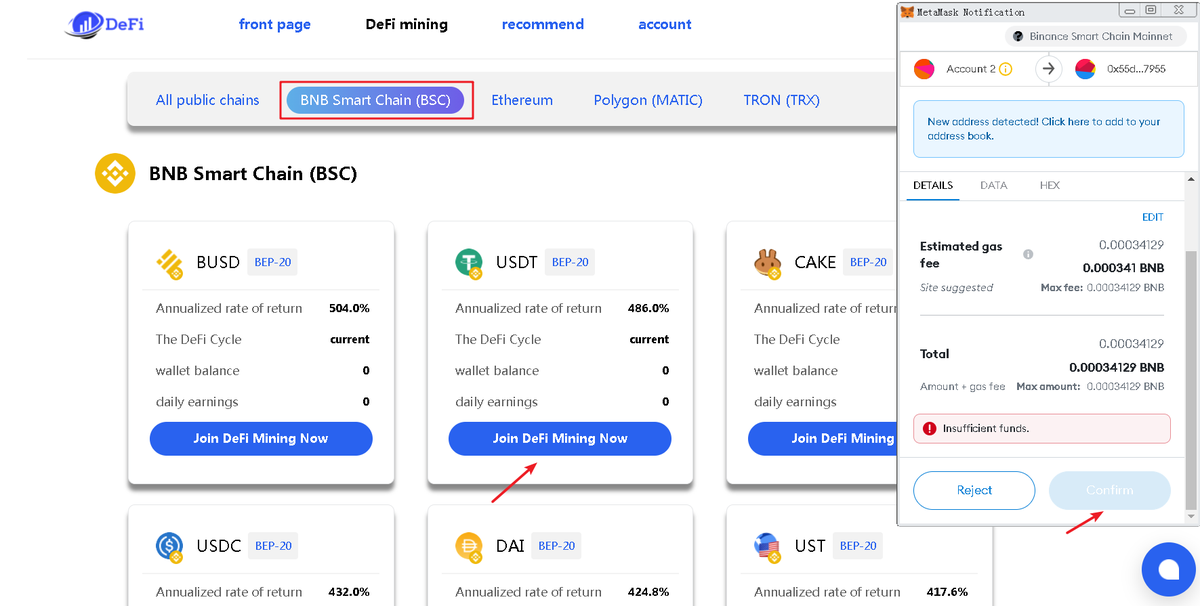The height and width of the screenshot is (606, 1200).
Task: Click the MetaMask fox icon in title bar
Action: click(907, 12)
